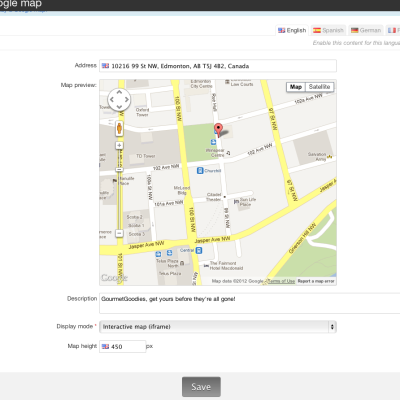Open the Terms of Use link
Image resolution: width=400 pixels, height=400 pixels.
click(x=281, y=281)
